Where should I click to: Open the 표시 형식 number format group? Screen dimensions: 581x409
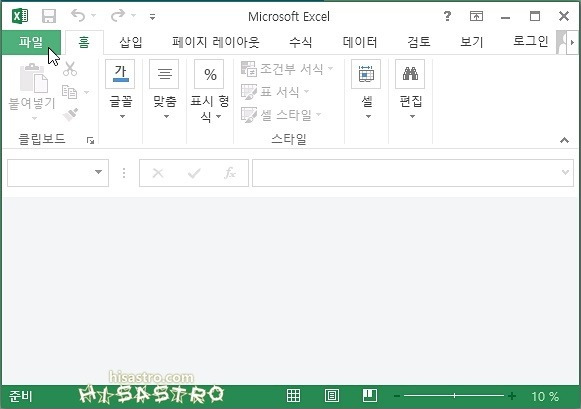(209, 91)
